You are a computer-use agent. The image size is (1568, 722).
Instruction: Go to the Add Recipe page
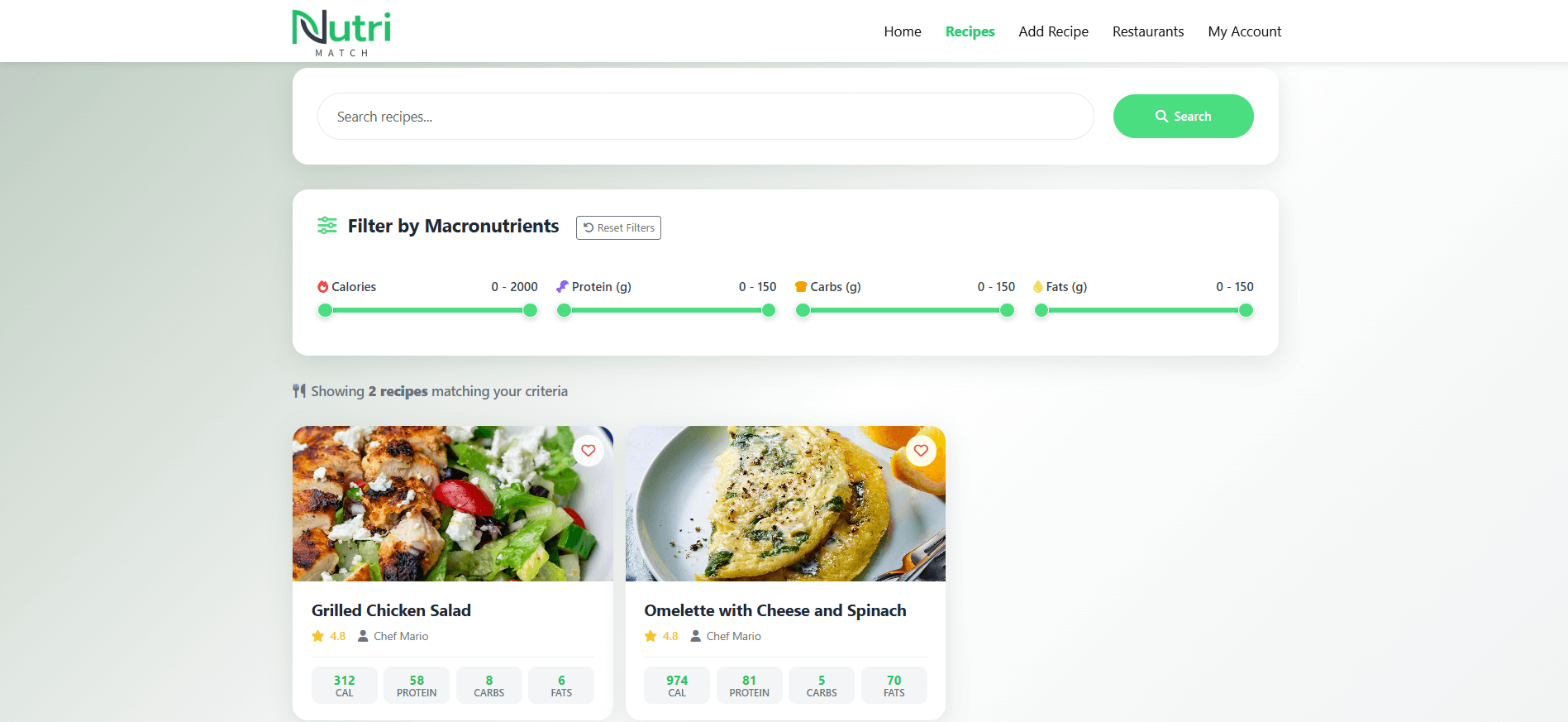tap(1053, 31)
